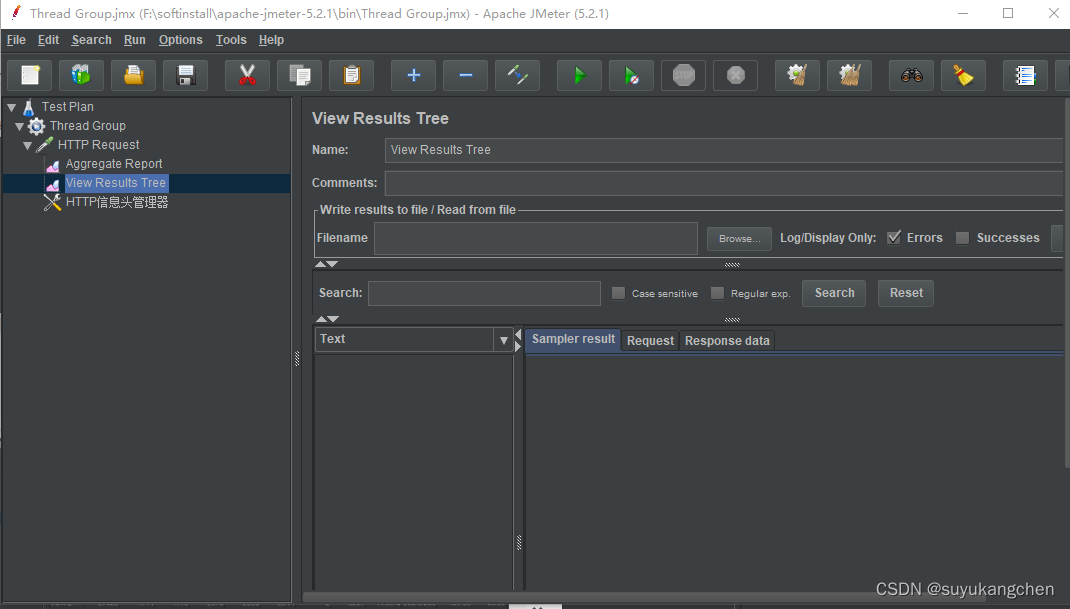Create a new test plan via New icon
1070x609 pixels.
[30, 75]
